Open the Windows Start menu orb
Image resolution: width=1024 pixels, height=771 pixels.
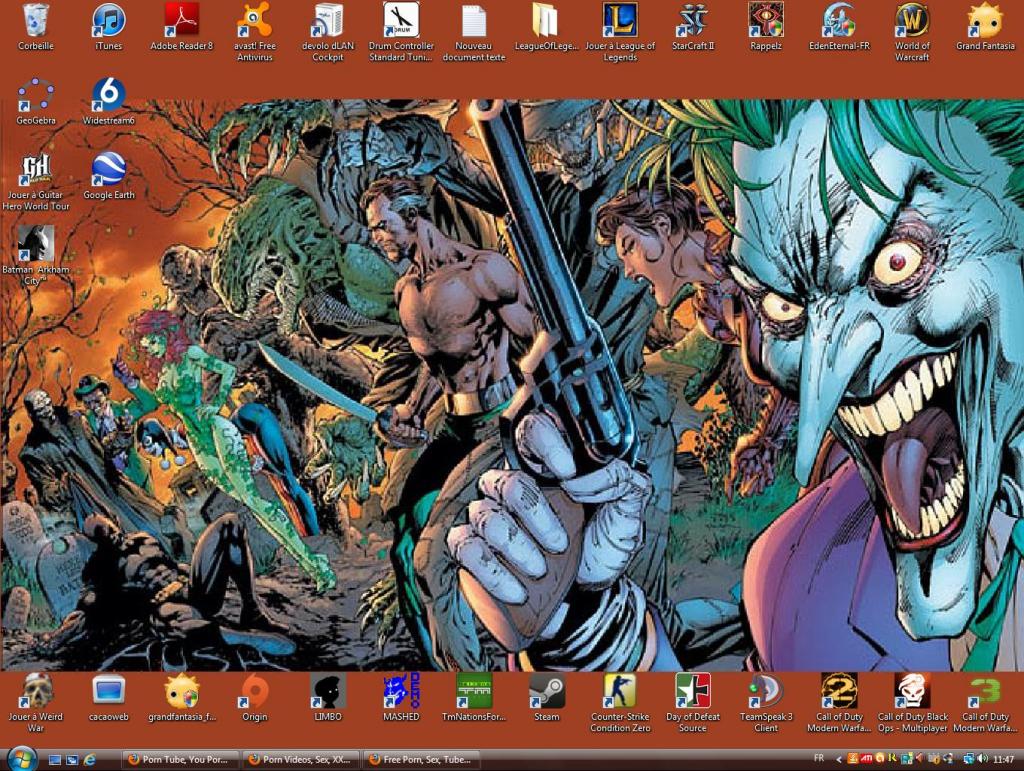(x=22, y=759)
